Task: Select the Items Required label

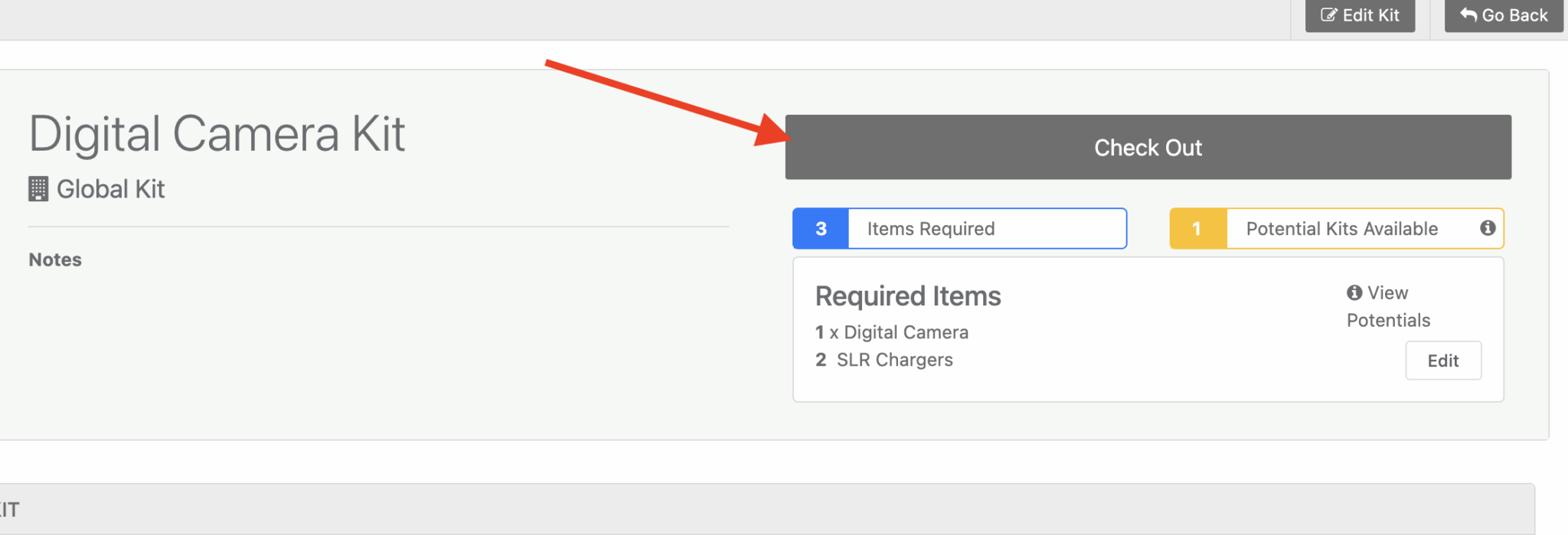Action: pyautogui.click(x=930, y=229)
